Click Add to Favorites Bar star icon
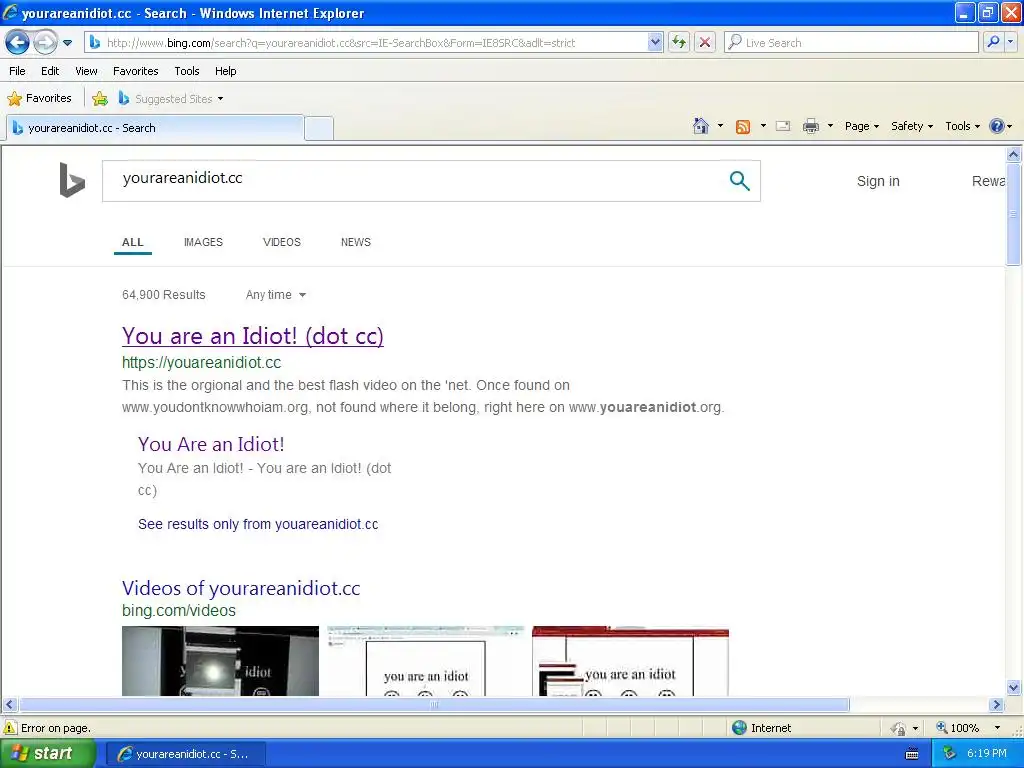 (x=100, y=99)
